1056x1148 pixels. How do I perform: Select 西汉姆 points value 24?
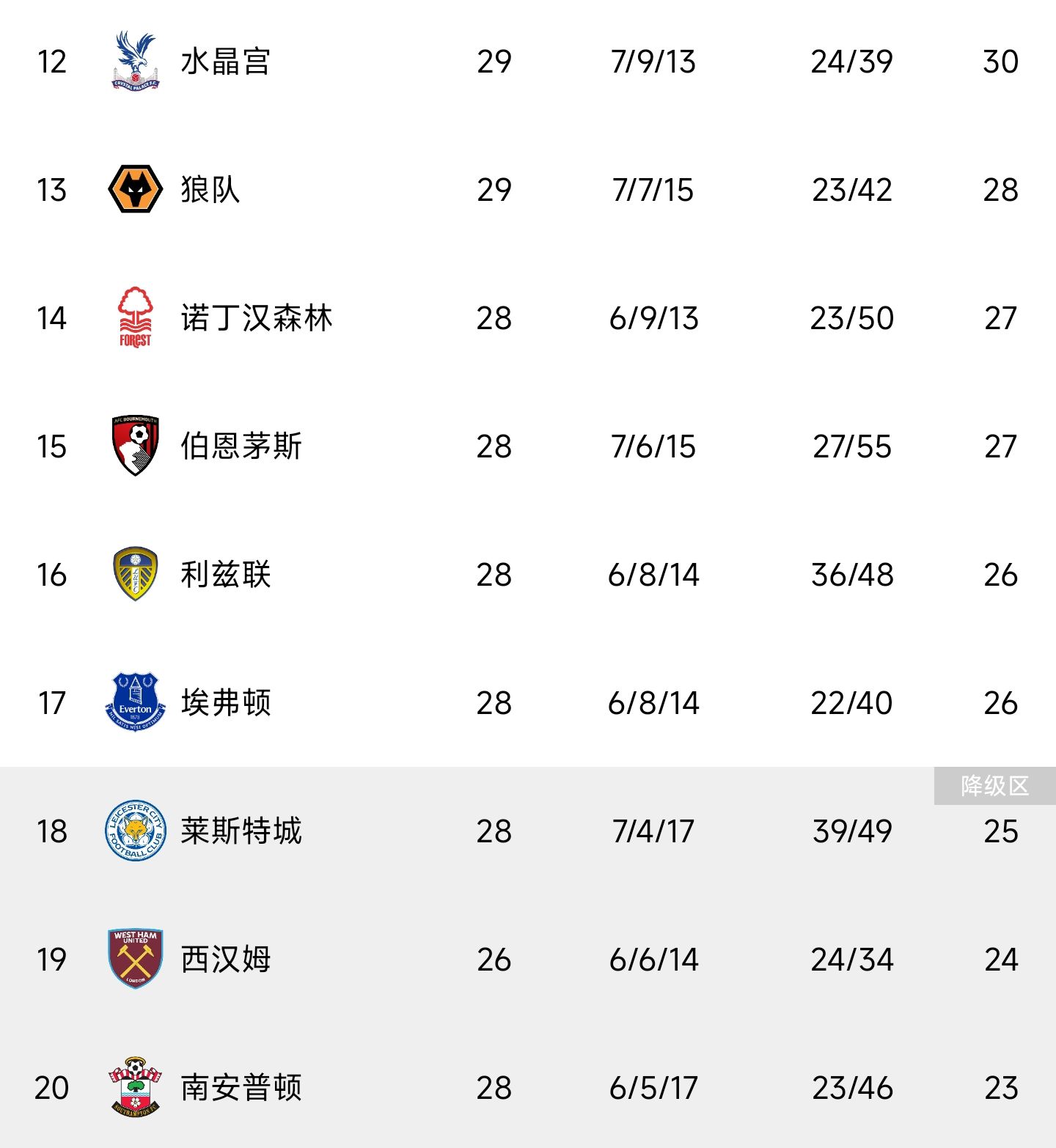pos(1001,960)
